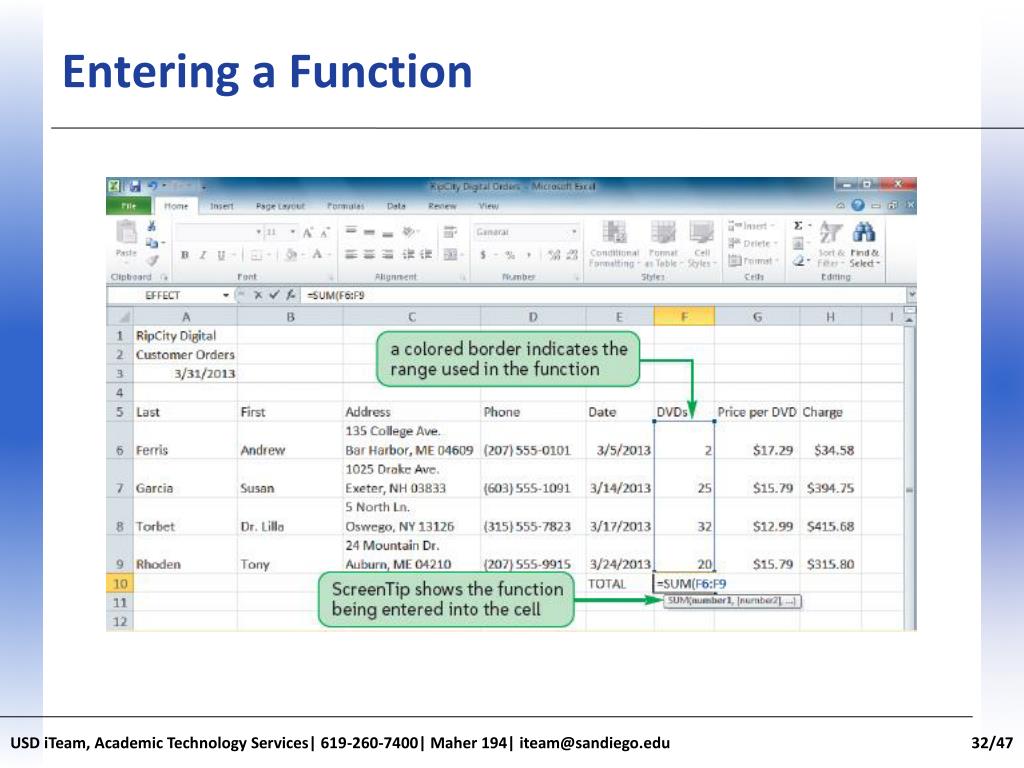Switch to the Insert tab

point(221,206)
